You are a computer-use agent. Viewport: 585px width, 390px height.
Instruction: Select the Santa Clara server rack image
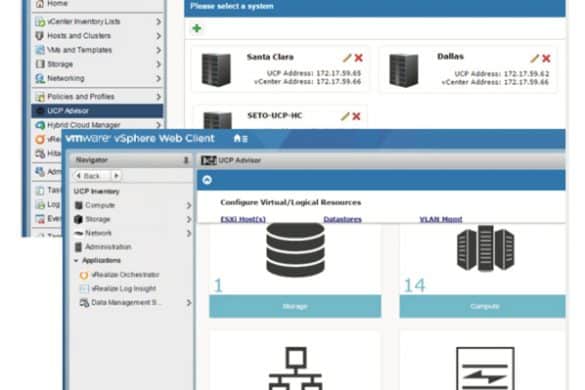point(216,70)
